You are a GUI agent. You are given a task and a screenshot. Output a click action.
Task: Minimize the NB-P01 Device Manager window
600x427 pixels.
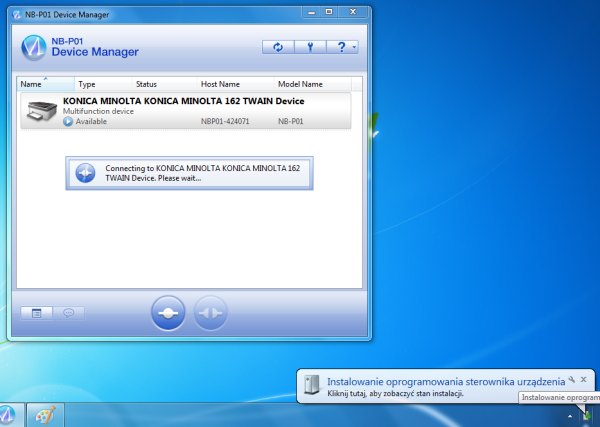tap(312, 12)
